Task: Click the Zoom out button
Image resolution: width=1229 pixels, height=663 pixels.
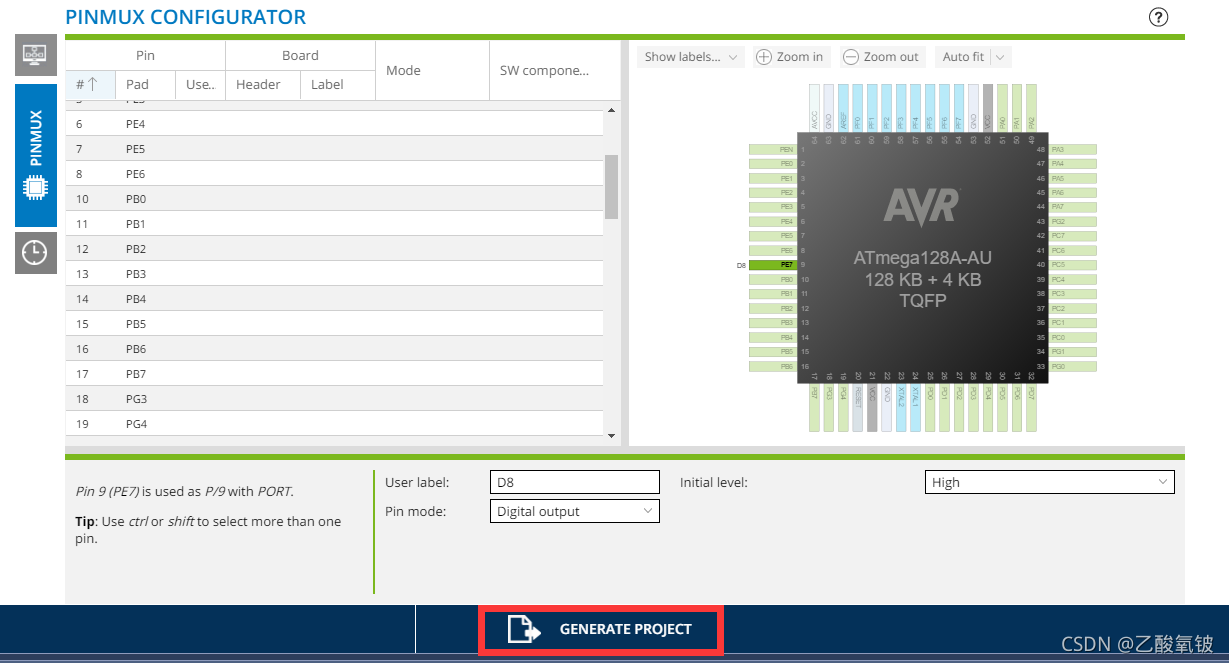Action: pos(881,57)
